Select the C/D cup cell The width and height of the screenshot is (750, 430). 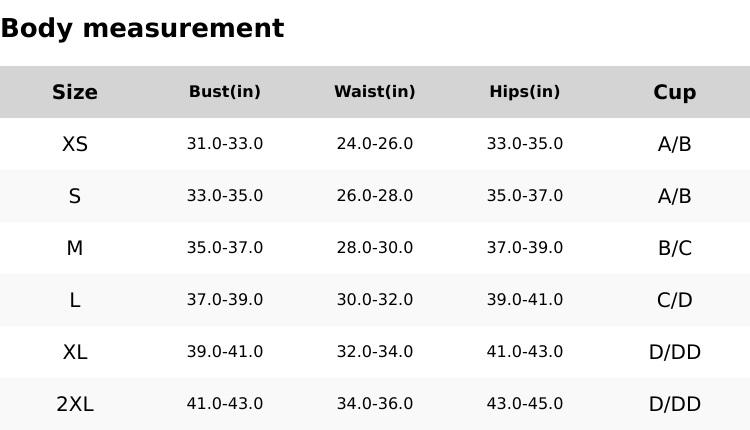[675, 300]
